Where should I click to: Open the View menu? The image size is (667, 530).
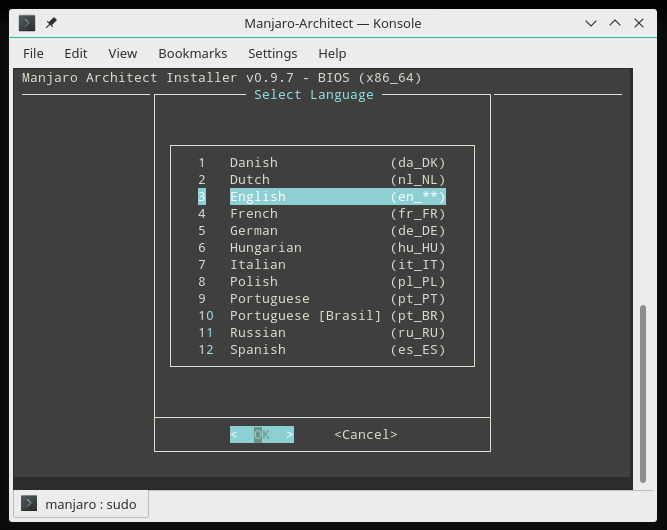pos(122,53)
